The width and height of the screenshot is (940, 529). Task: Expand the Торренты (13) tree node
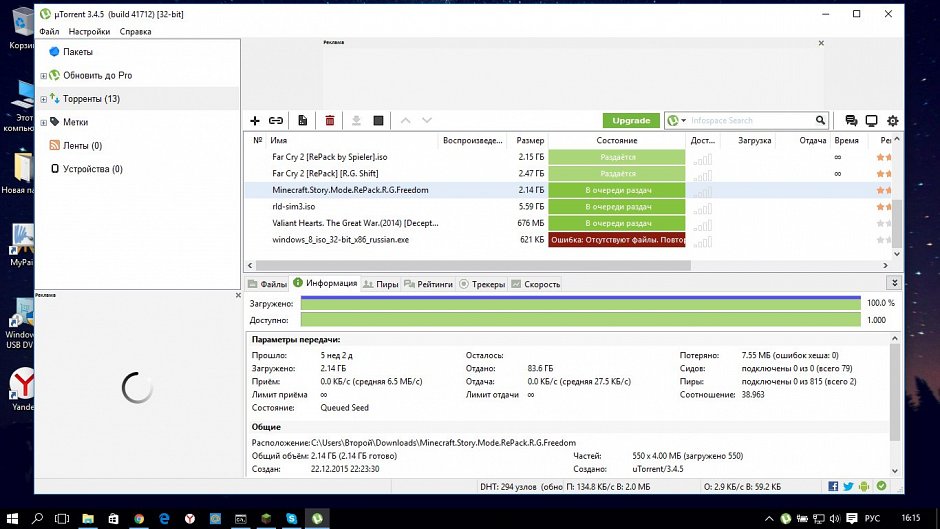43,99
